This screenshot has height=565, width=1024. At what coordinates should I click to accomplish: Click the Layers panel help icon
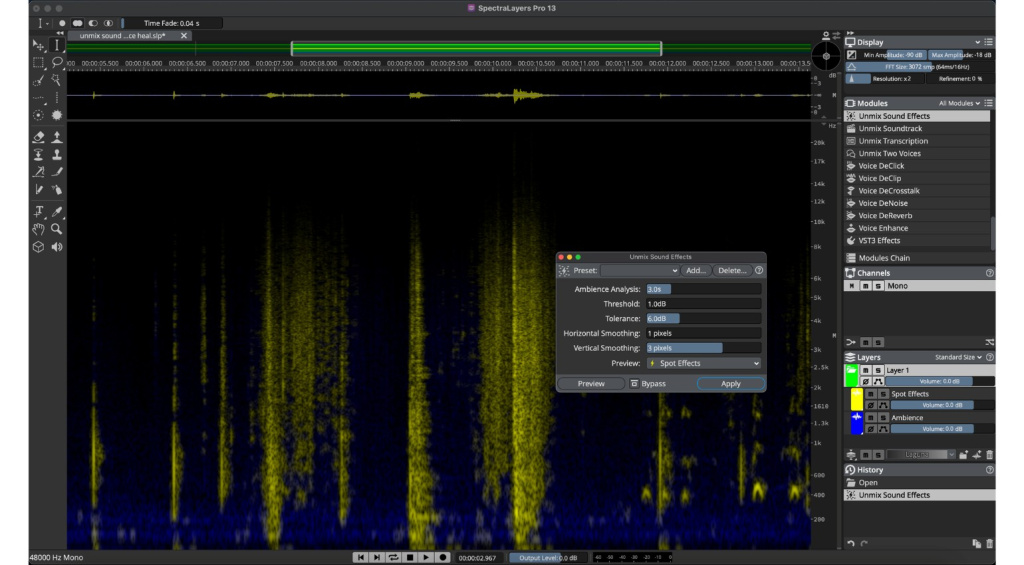[989, 357]
